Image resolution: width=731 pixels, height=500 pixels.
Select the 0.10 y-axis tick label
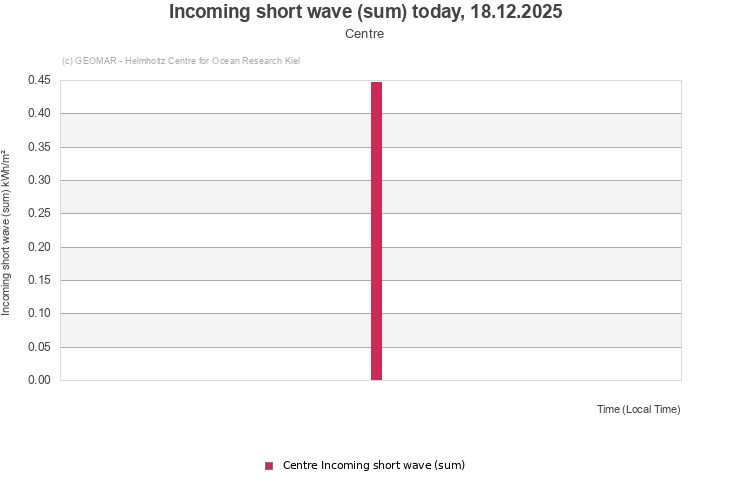39,313
